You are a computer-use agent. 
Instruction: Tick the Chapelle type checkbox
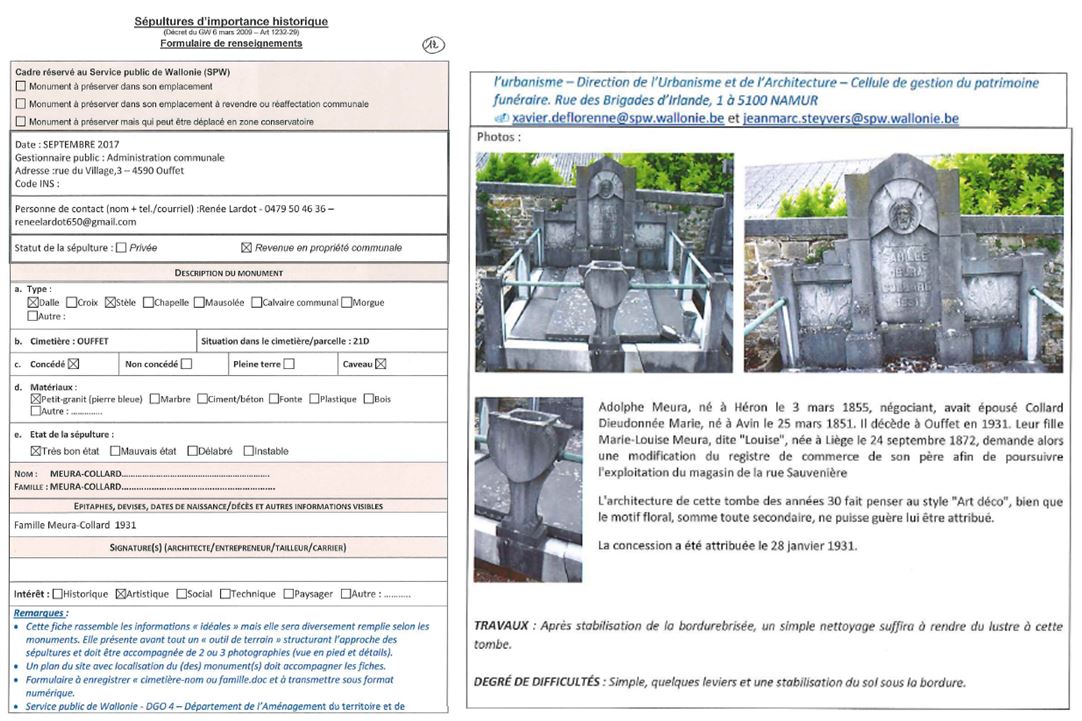(x=148, y=302)
